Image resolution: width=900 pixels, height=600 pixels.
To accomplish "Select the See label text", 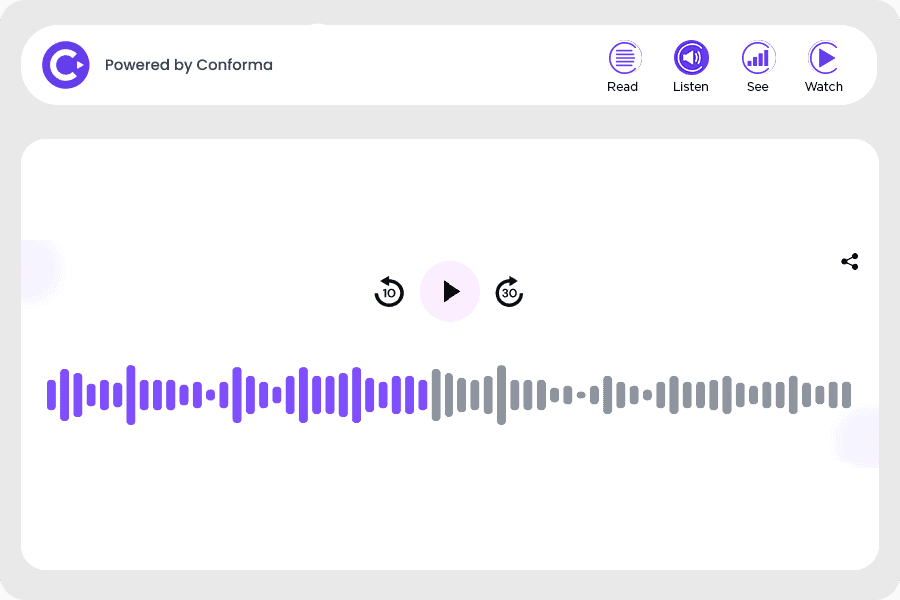I will pos(757,87).
